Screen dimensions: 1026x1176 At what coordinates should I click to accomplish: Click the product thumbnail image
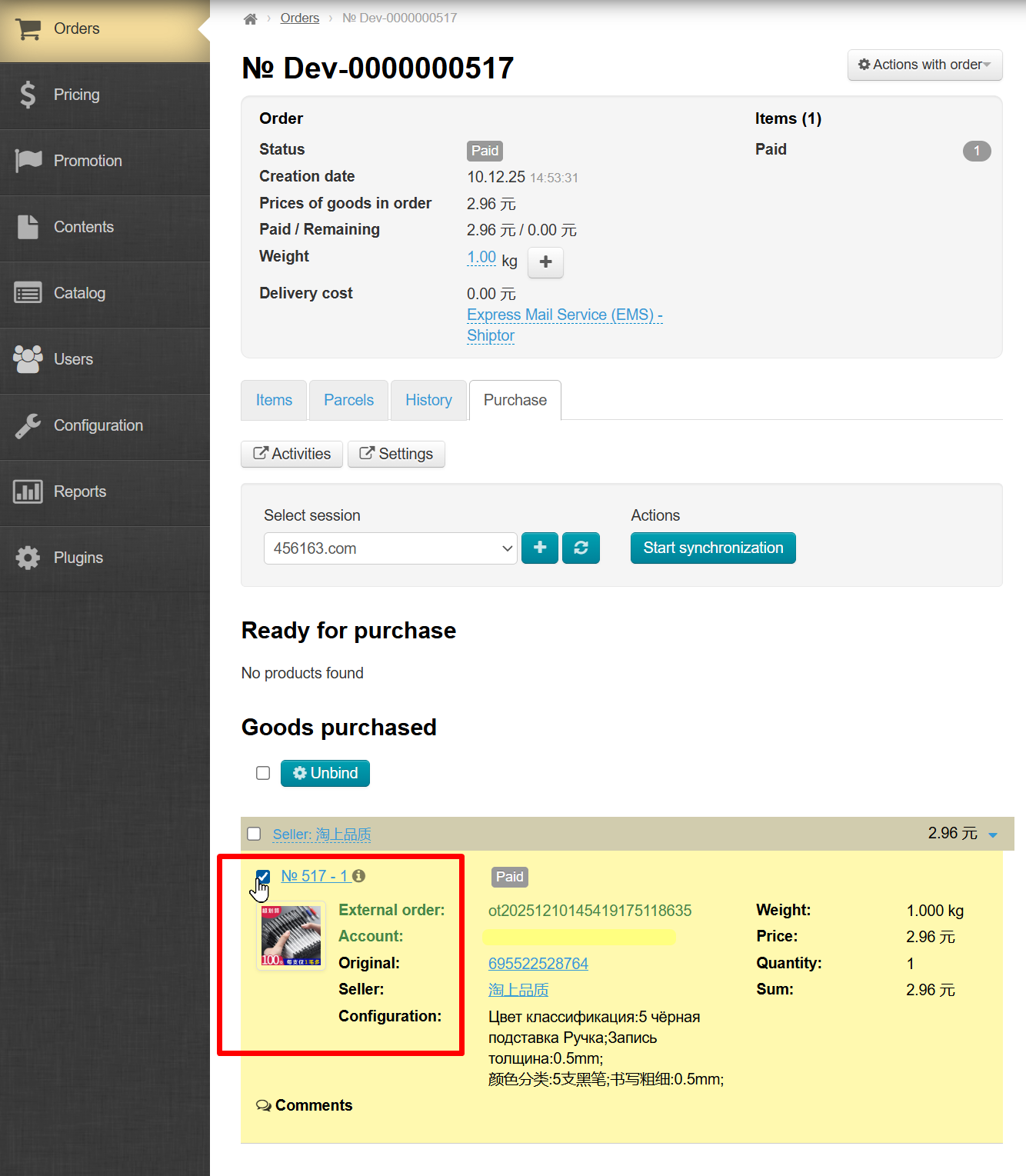tap(291, 936)
